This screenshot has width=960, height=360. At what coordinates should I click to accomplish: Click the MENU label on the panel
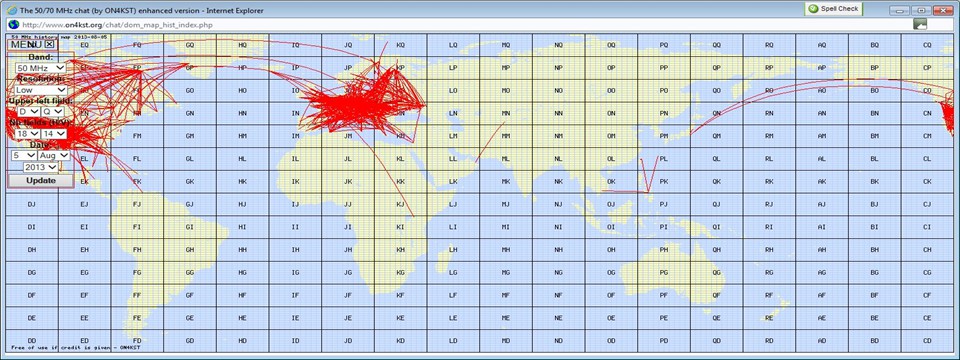tap(26, 45)
